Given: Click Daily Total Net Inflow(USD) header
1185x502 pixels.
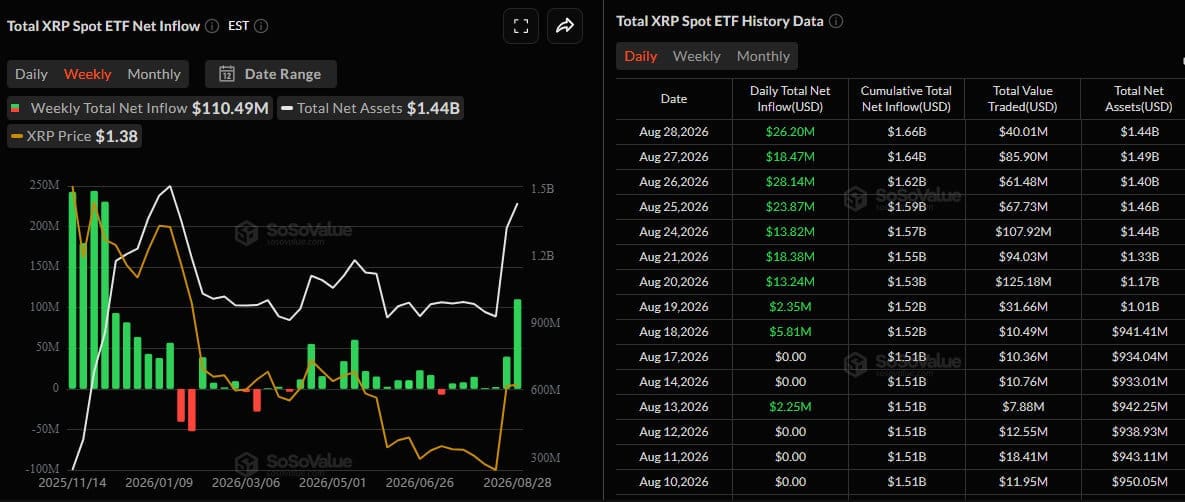Looking at the screenshot, I should coord(791,98).
